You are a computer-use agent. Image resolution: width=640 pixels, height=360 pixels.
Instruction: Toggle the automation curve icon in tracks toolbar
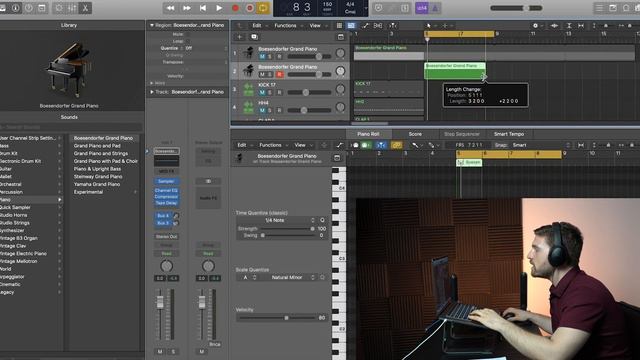365,25
